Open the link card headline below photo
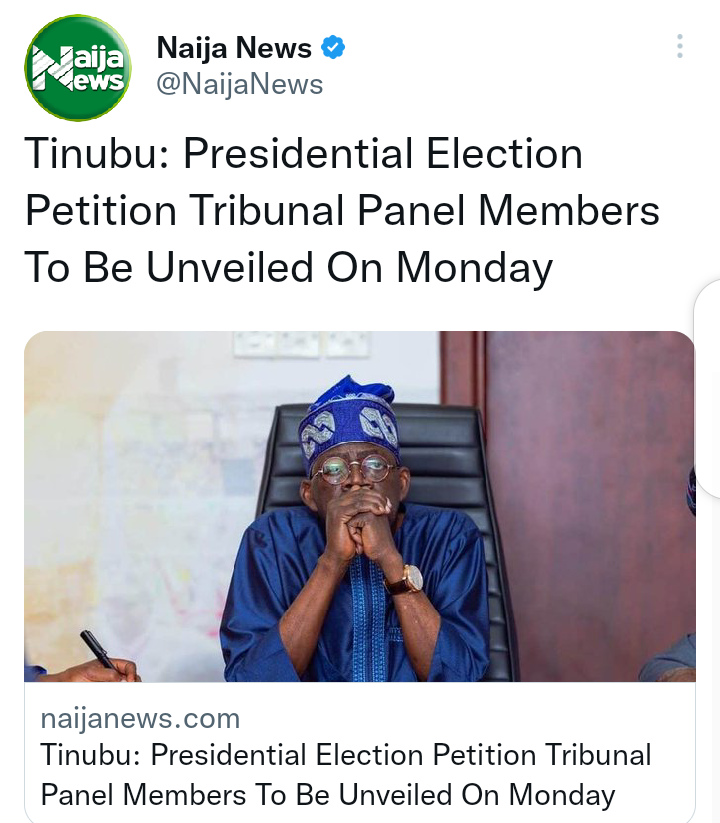Screen dimensions: 720x823 pyautogui.click(x=346, y=775)
